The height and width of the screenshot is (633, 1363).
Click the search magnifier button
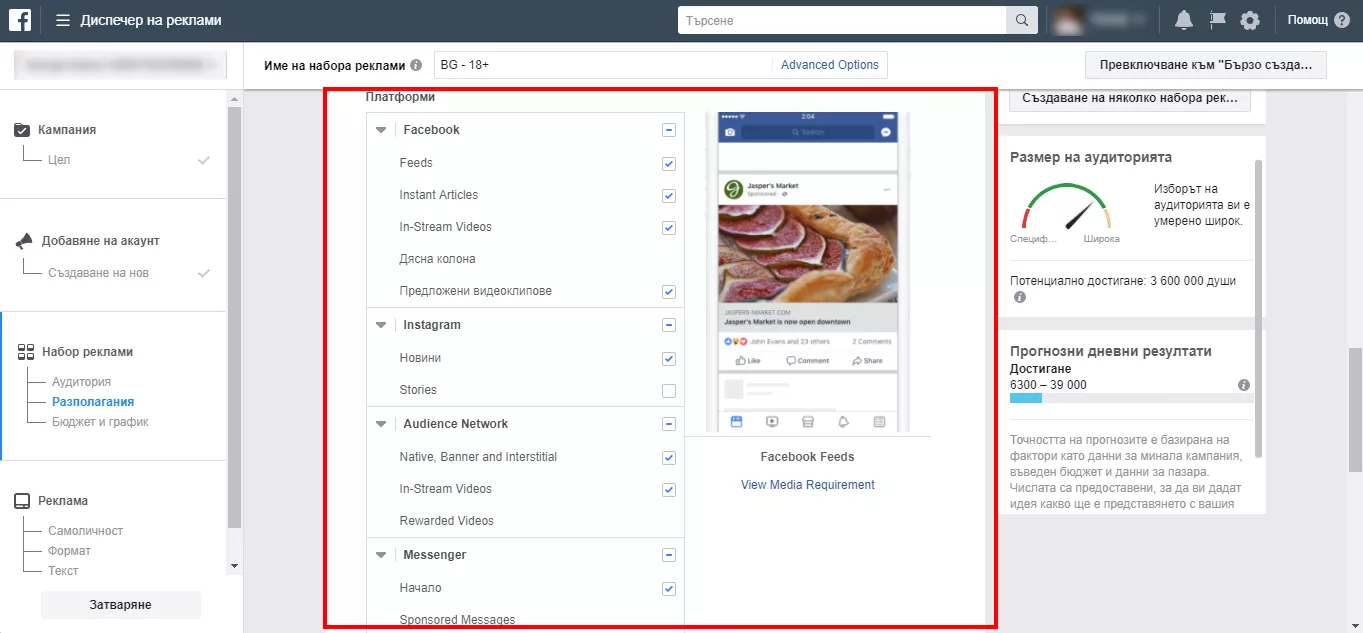[x=1021, y=20]
